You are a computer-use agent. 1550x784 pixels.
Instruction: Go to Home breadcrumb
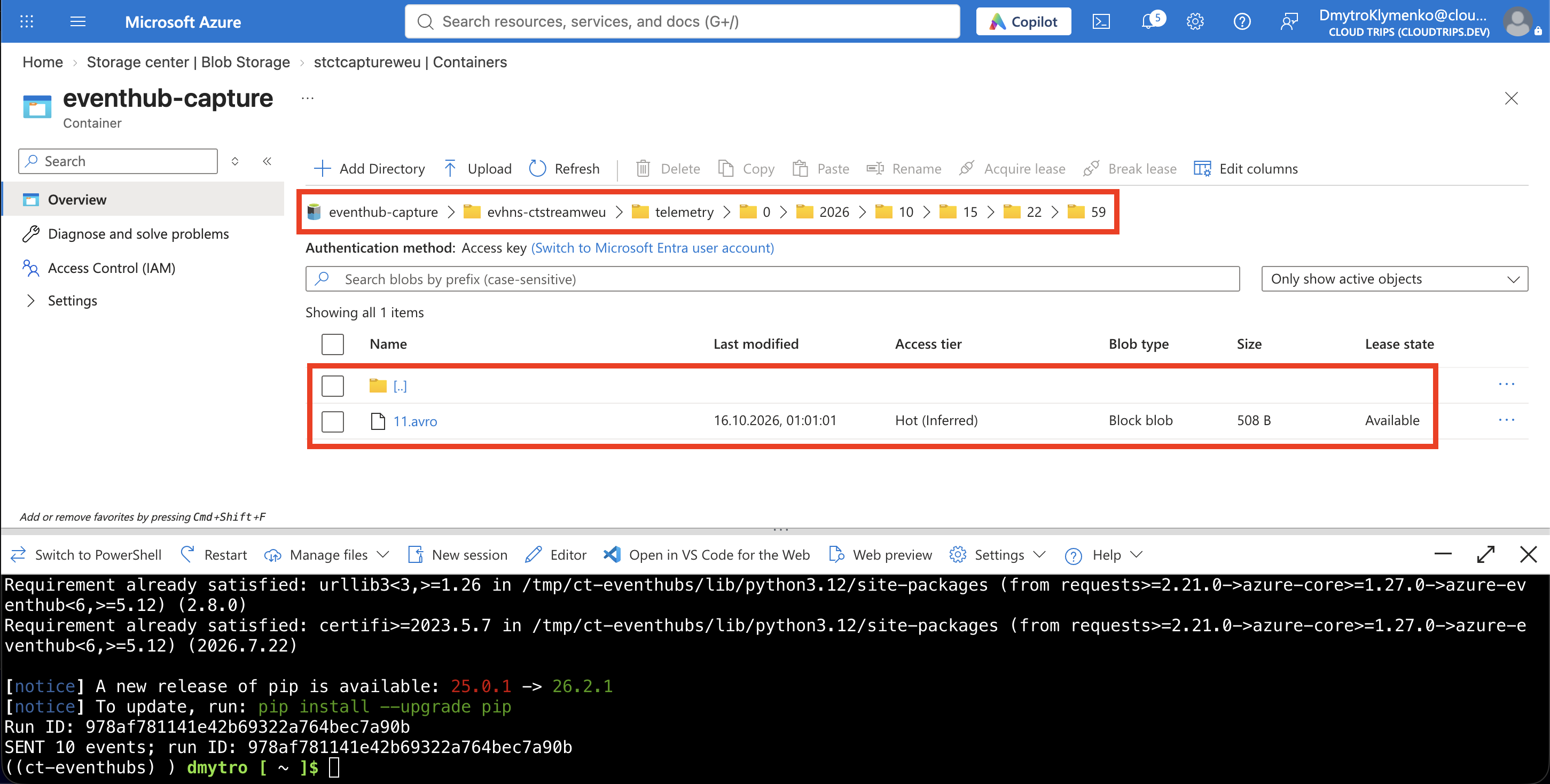pos(43,62)
